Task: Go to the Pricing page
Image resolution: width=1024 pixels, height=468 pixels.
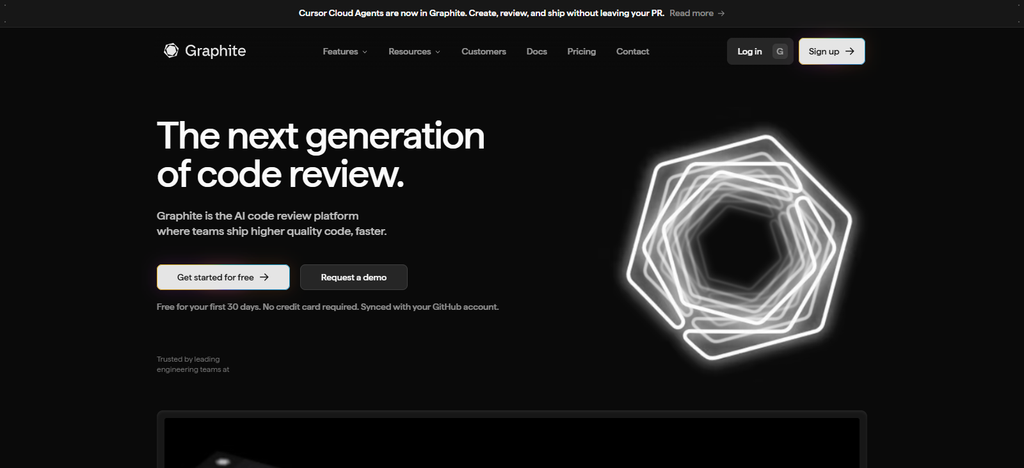Action: pos(581,52)
